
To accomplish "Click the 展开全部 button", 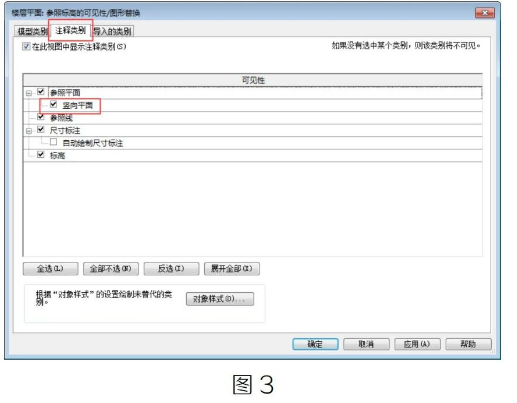I will [232, 269].
